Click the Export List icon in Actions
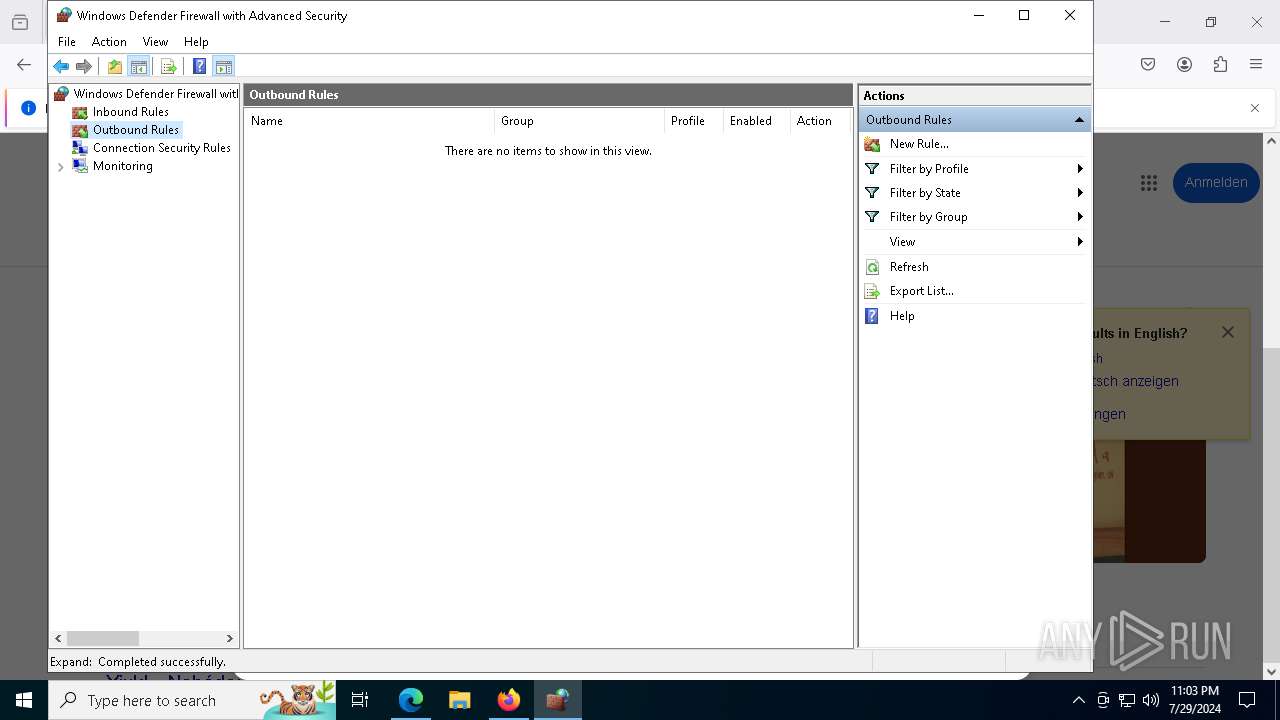 872,291
